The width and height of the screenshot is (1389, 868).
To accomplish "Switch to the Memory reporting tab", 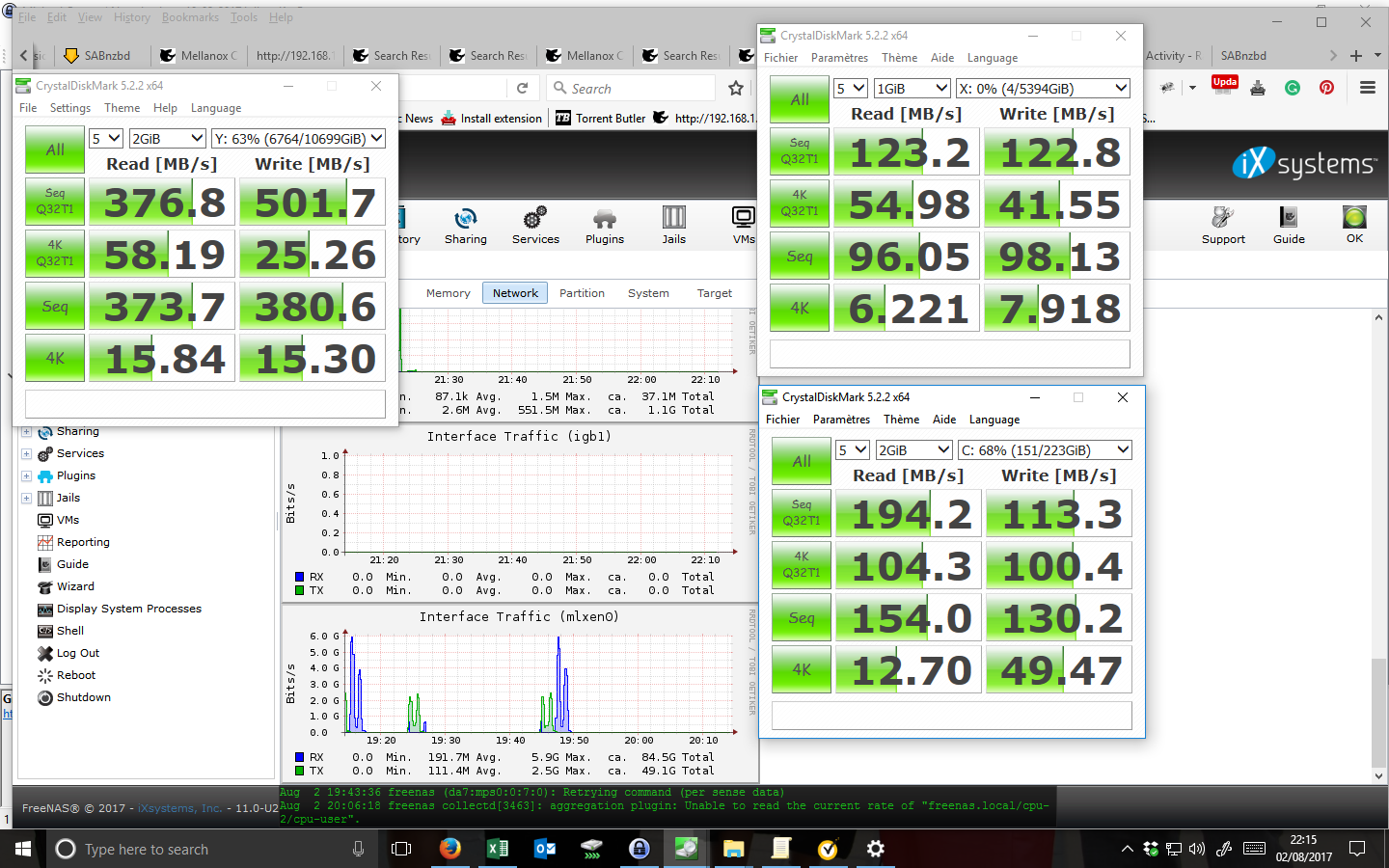I will [448, 293].
